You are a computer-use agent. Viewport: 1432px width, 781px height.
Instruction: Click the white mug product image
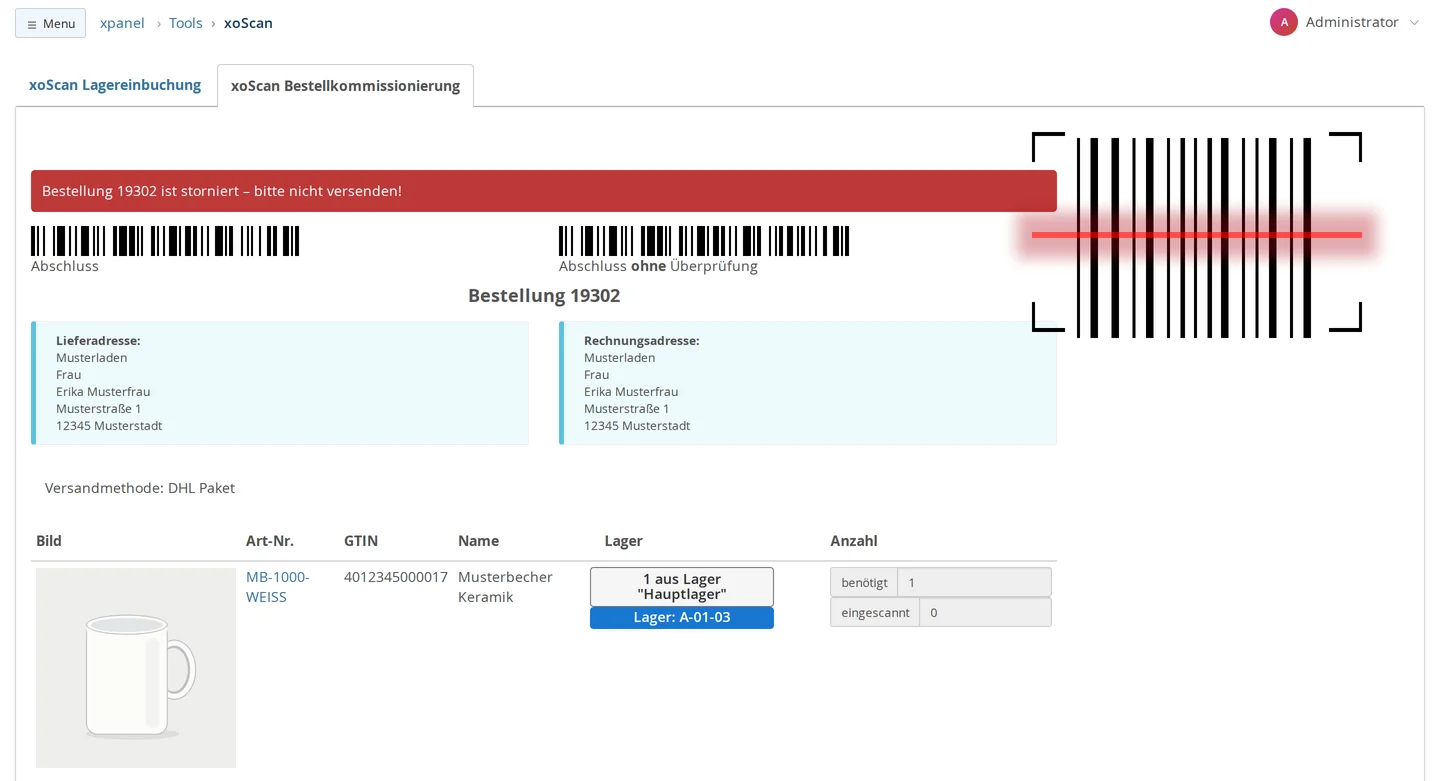[x=136, y=668]
